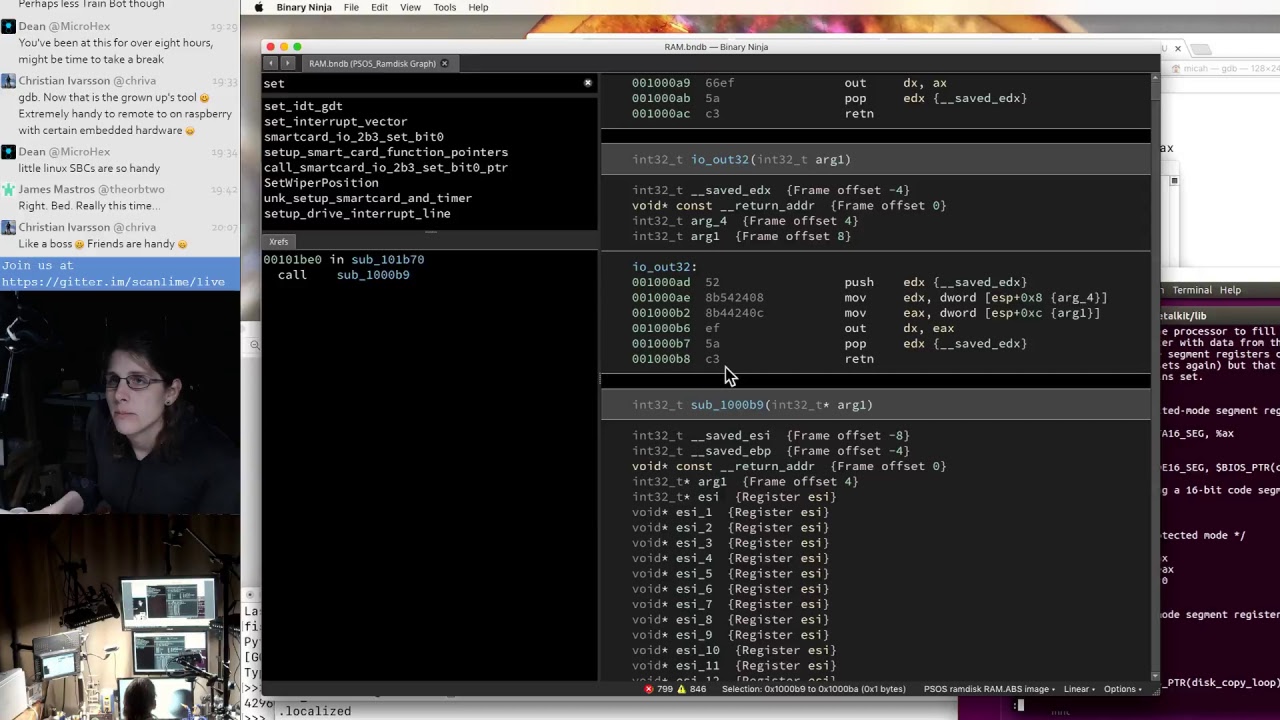
Task: Go forward with the navigation forward arrow
Action: pos(288,63)
